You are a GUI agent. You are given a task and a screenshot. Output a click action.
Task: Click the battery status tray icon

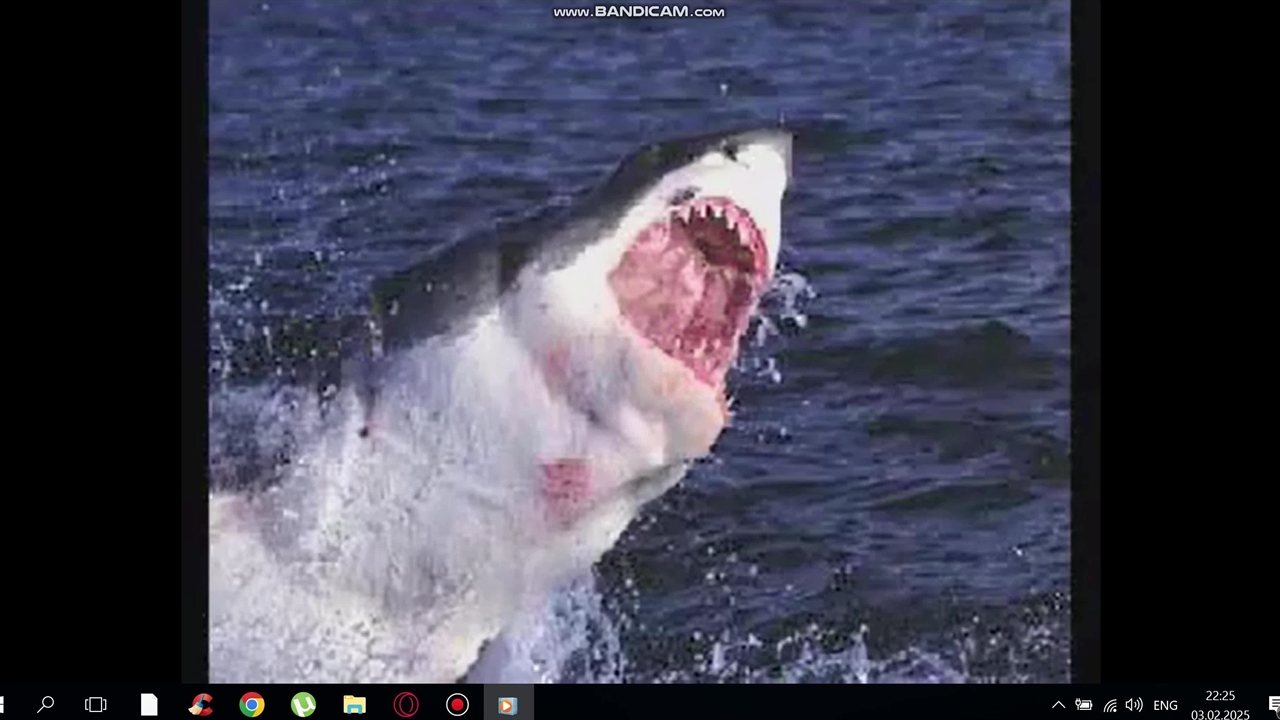click(x=1083, y=705)
